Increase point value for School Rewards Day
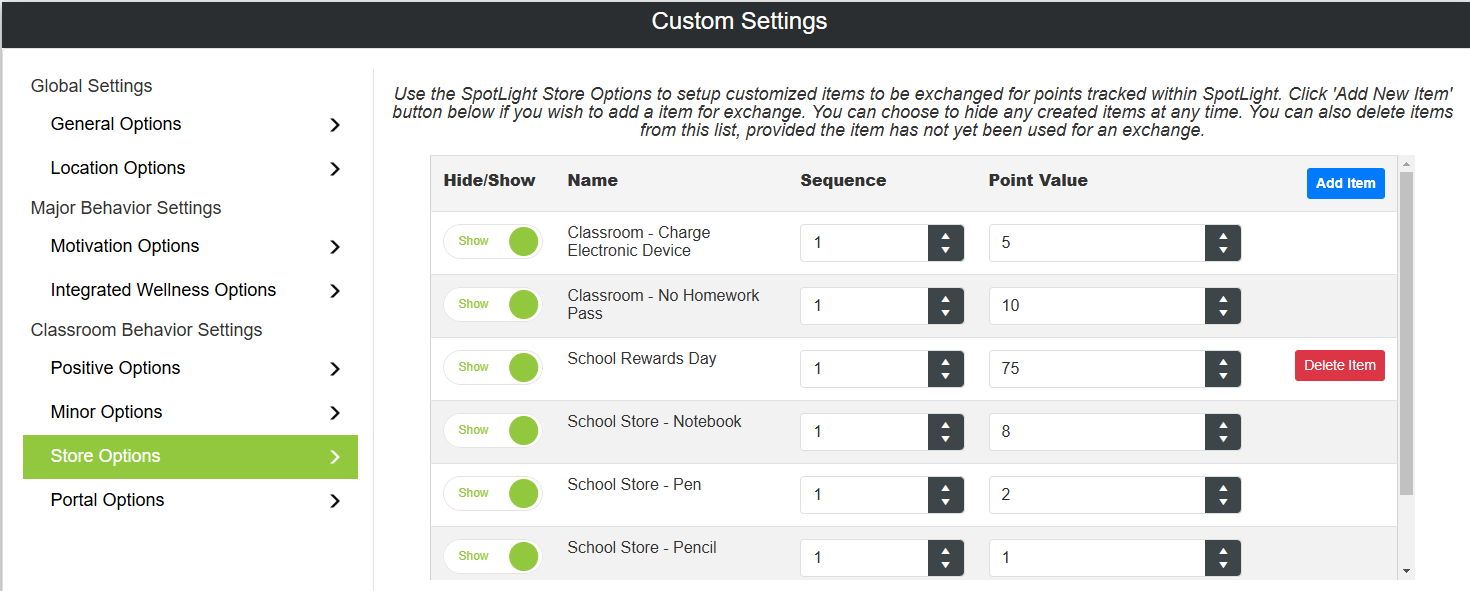1470x591 pixels. (x=1223, y=360)
